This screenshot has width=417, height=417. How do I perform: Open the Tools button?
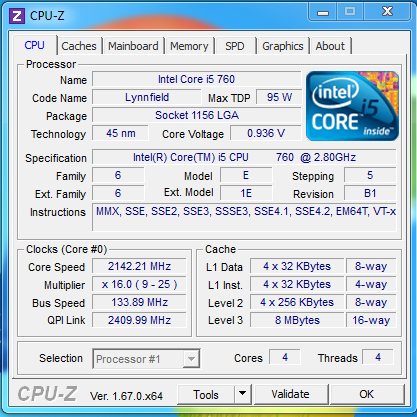206,394
